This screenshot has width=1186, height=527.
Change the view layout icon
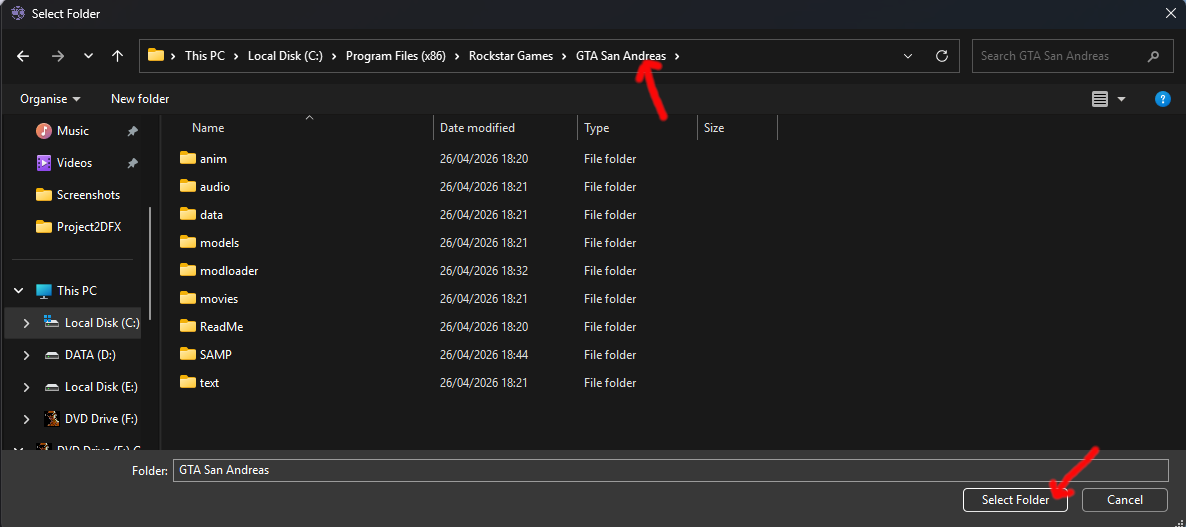[x=1100, y=99]
